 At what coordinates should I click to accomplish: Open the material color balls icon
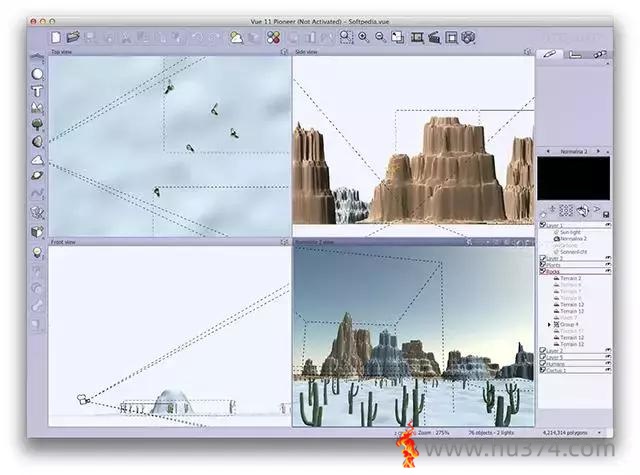pyautogui.click(x=273, y=38)
